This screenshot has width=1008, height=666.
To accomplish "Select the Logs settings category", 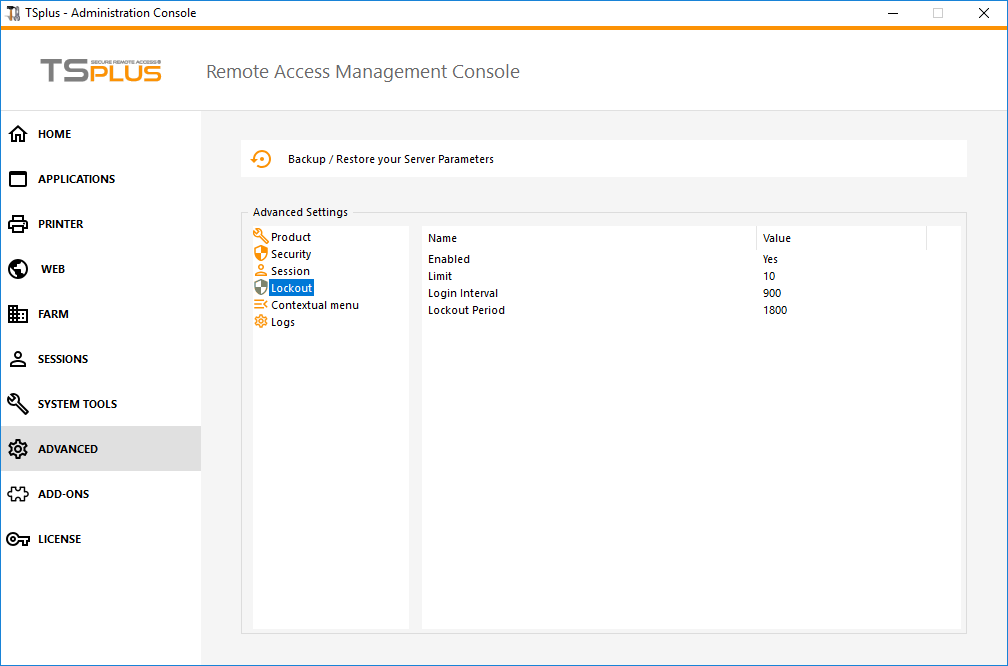I will (283, 322).
